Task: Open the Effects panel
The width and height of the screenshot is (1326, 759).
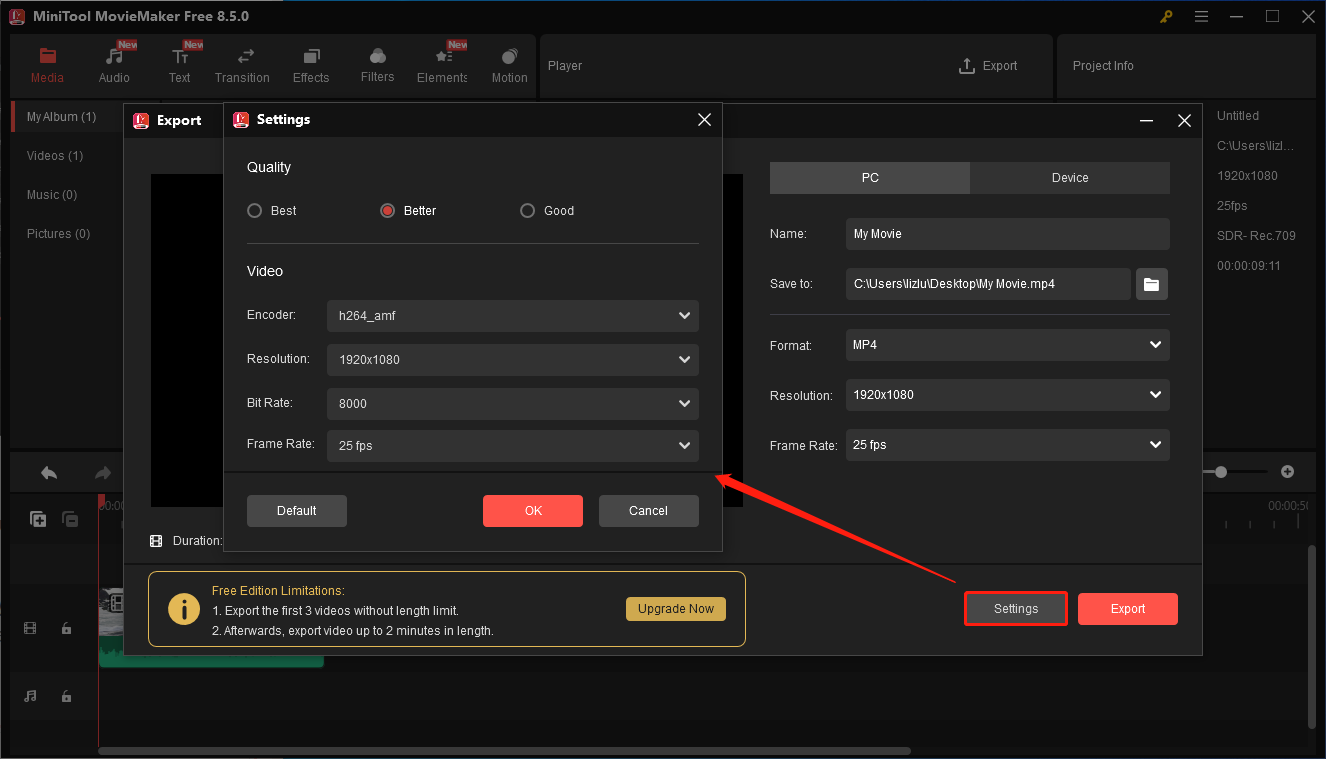Action: click(311, 65)
